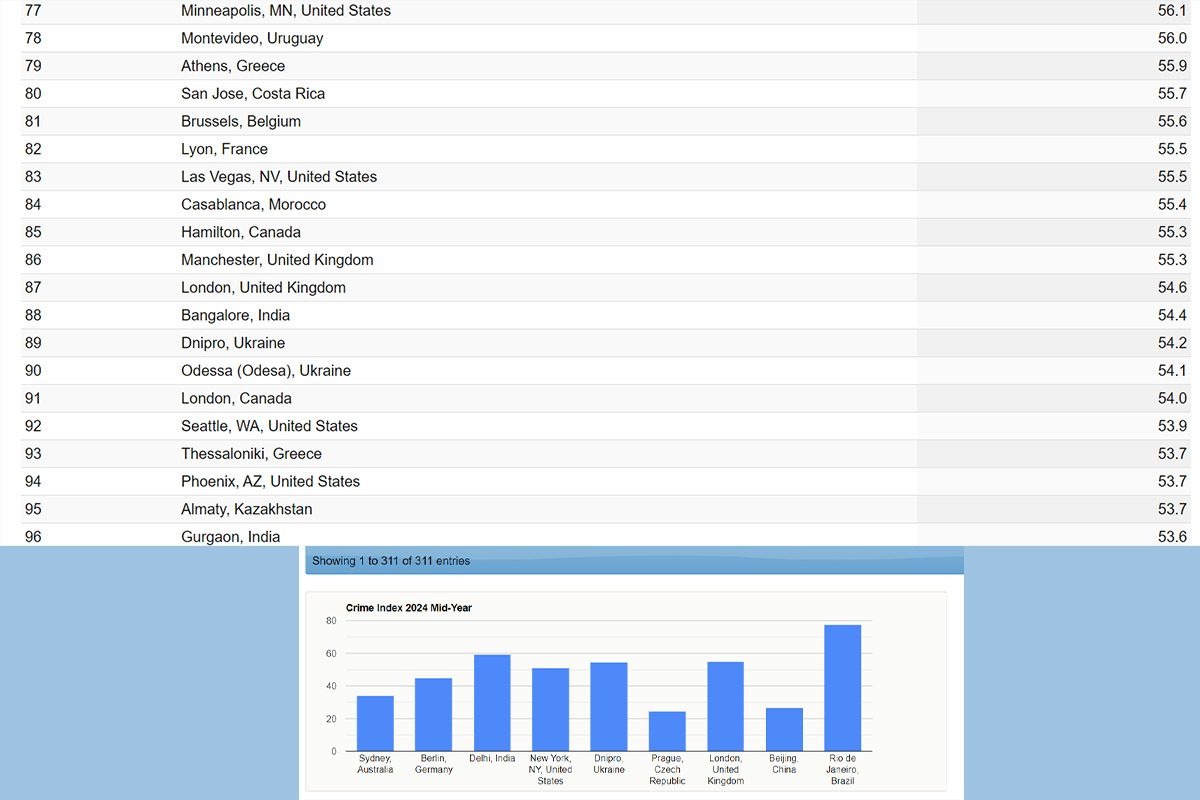
Task: Open Almaty, Kazakhstan city row
Action: click(246, 509)
